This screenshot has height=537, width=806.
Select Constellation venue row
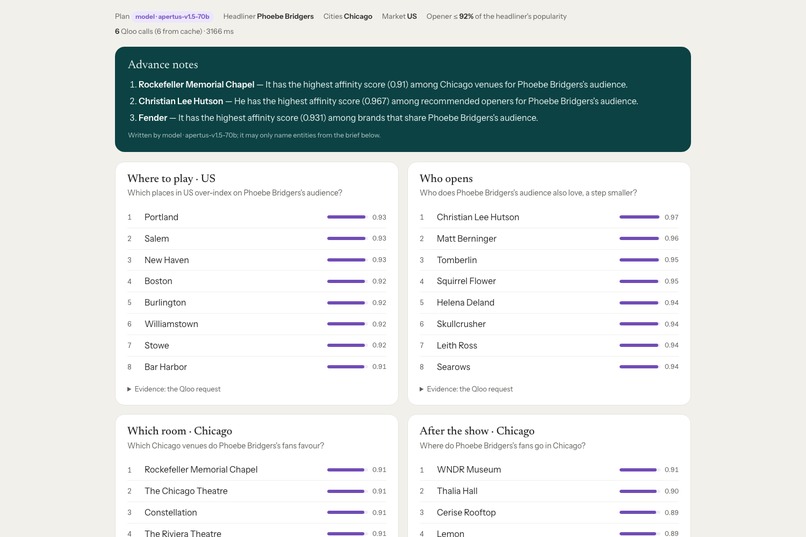point(257,513)
